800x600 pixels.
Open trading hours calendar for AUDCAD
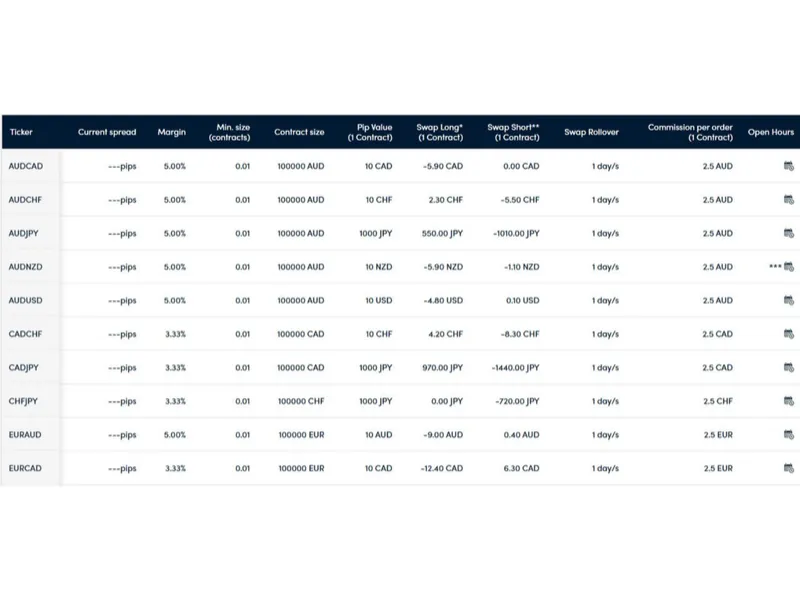tap(789, 166)
